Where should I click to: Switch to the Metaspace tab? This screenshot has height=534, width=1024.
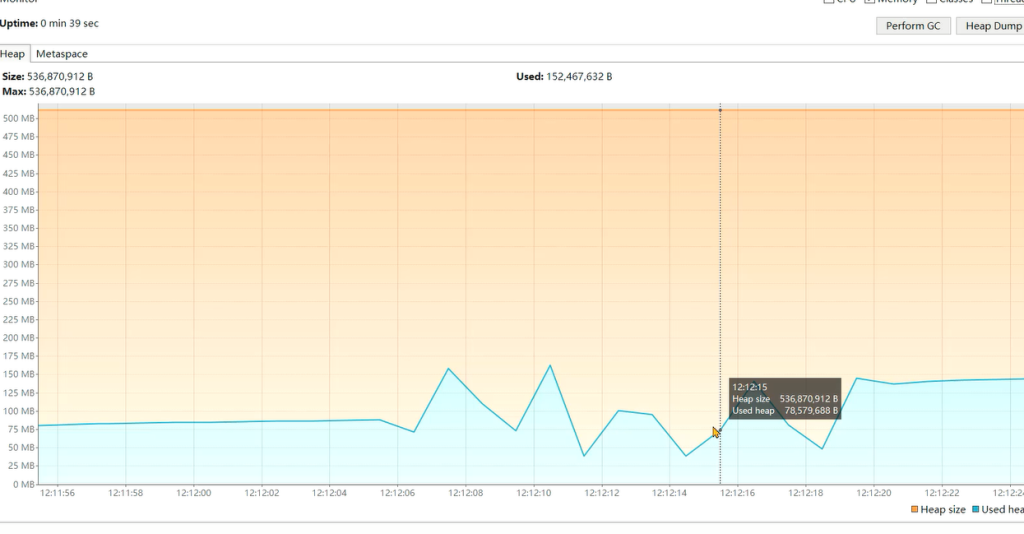[62, 54]
